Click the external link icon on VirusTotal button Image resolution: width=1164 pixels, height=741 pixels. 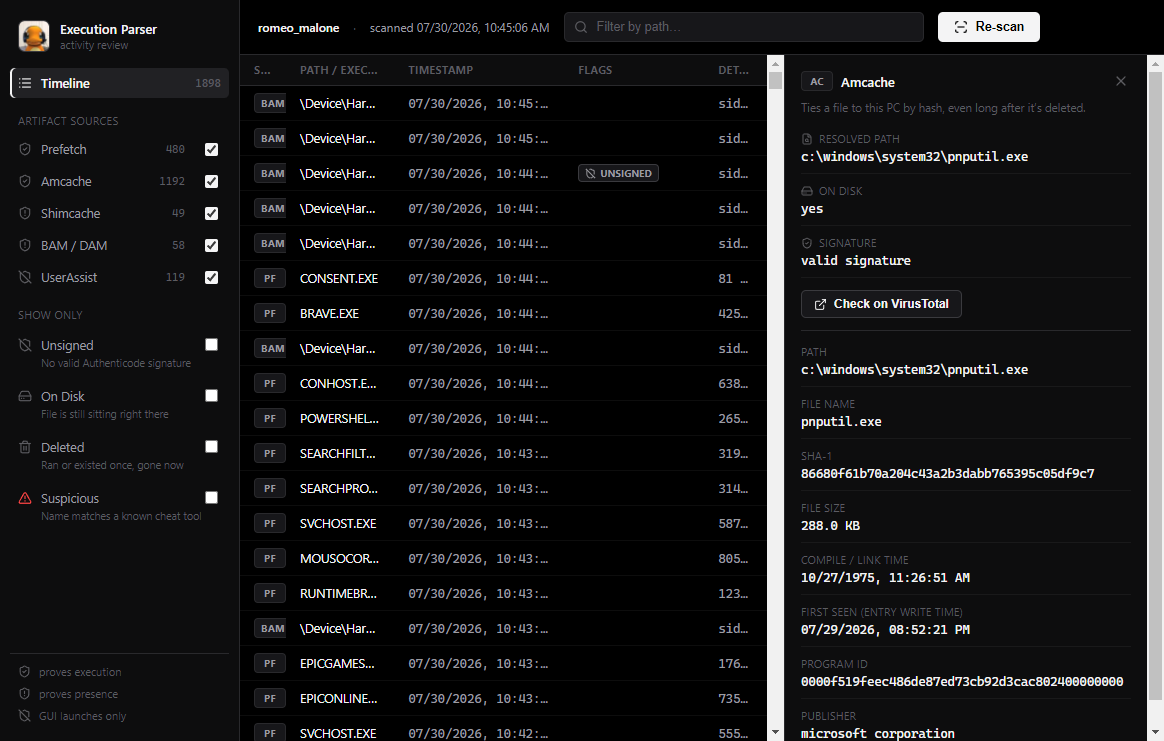[820, 304]
